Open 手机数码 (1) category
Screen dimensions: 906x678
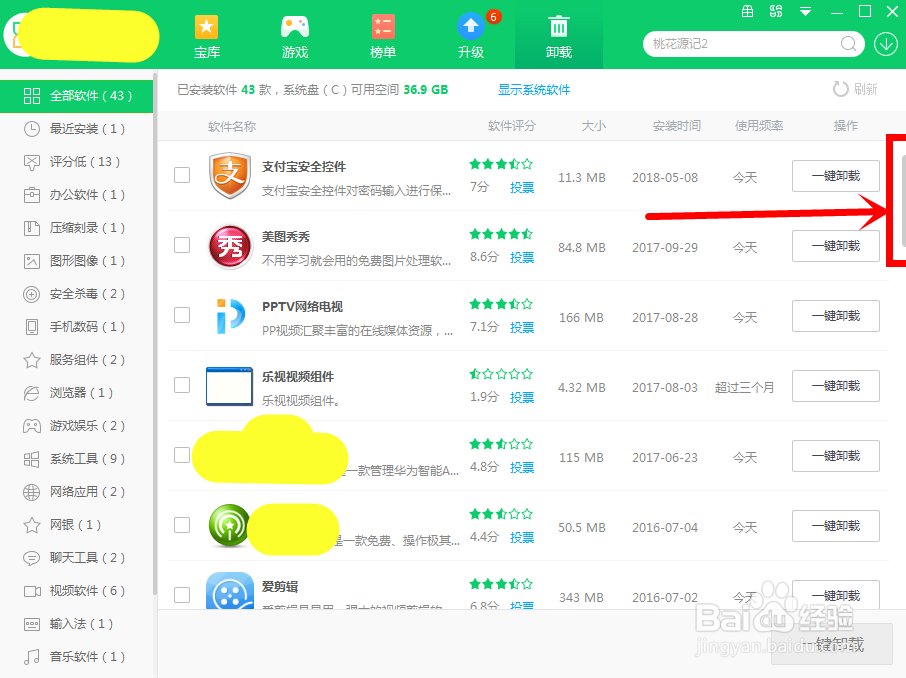(x=76, y=327)
